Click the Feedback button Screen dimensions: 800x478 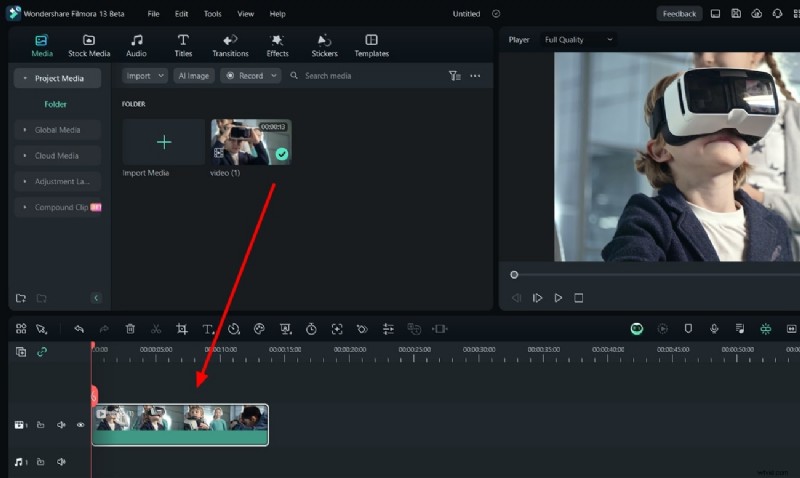click(679, 14)
